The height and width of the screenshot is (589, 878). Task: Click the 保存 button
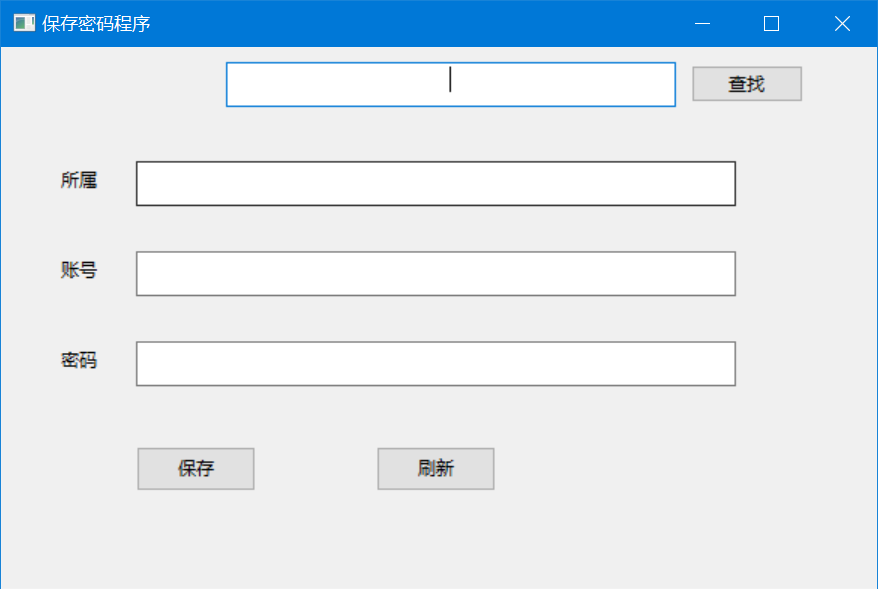pyautogui.click(x=196, y=469)
